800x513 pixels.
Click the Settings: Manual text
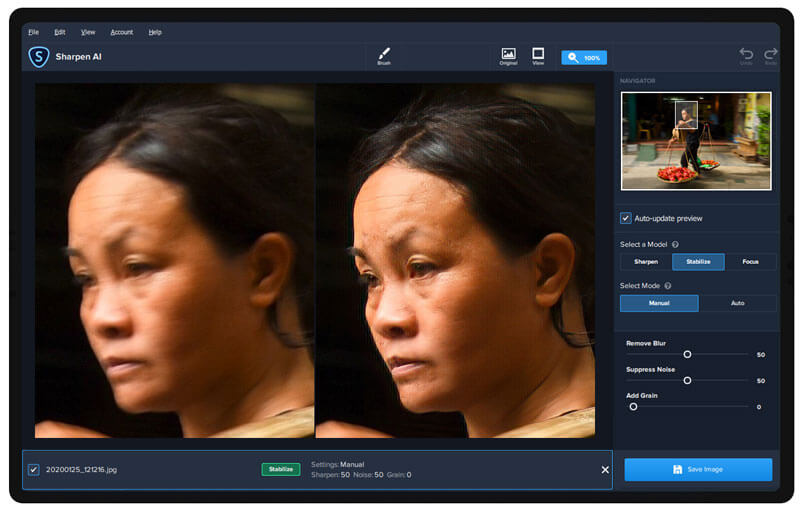pyautogui.click(x=337, y=465)
